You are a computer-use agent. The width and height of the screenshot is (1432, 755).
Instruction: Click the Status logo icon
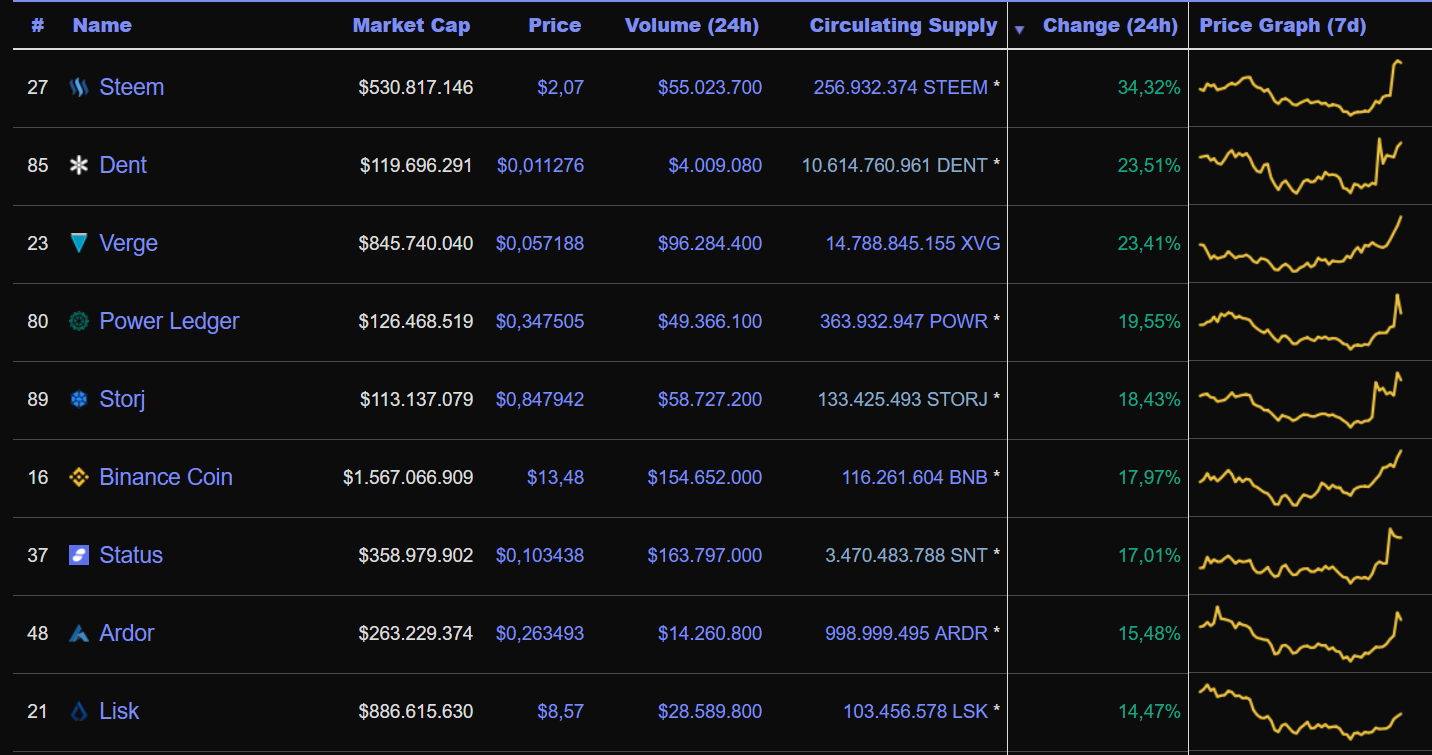click(79, 555)
